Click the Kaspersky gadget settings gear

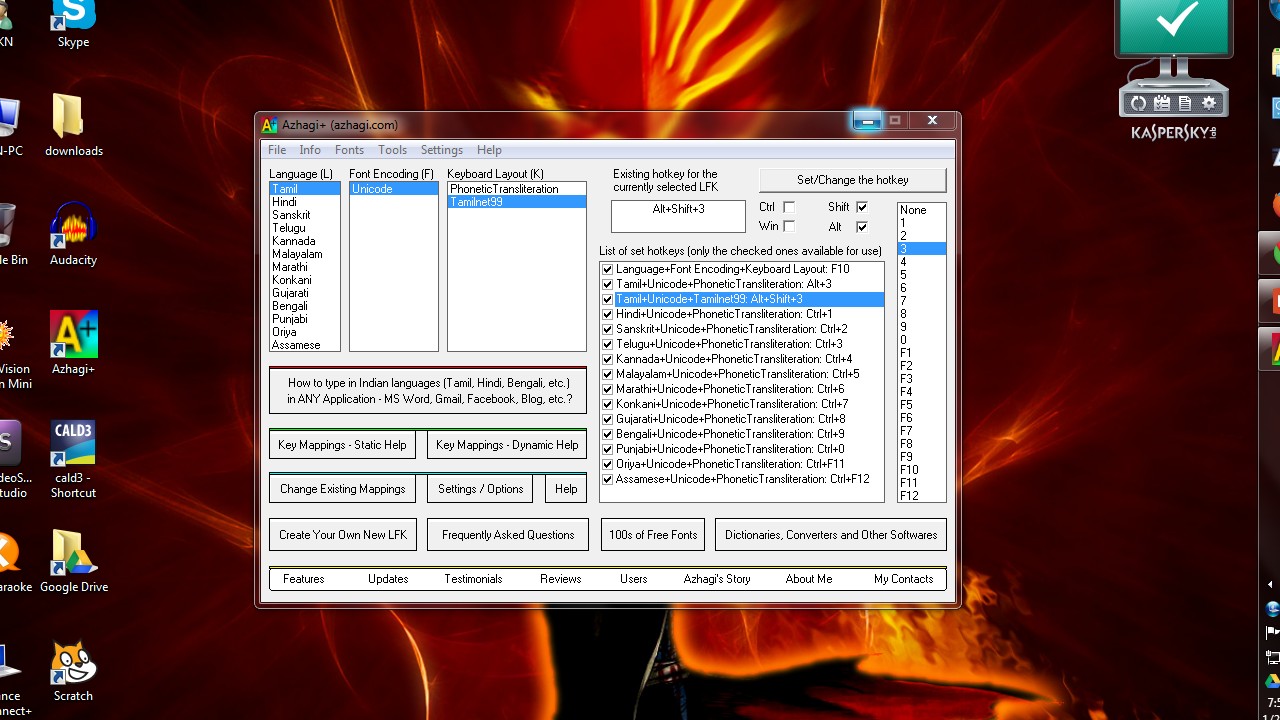pos(1209,103)
